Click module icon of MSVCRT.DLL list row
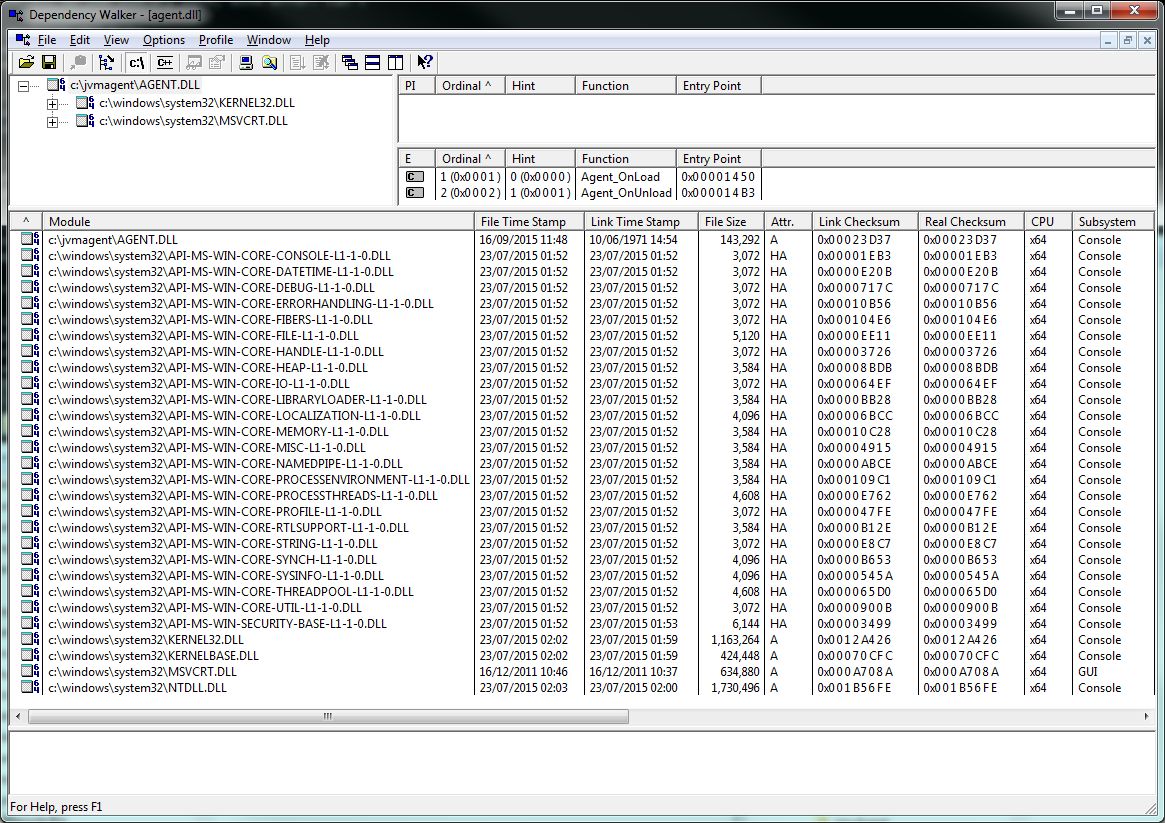This screenshot has height=823, width=1165. click(x=30, y=671)
